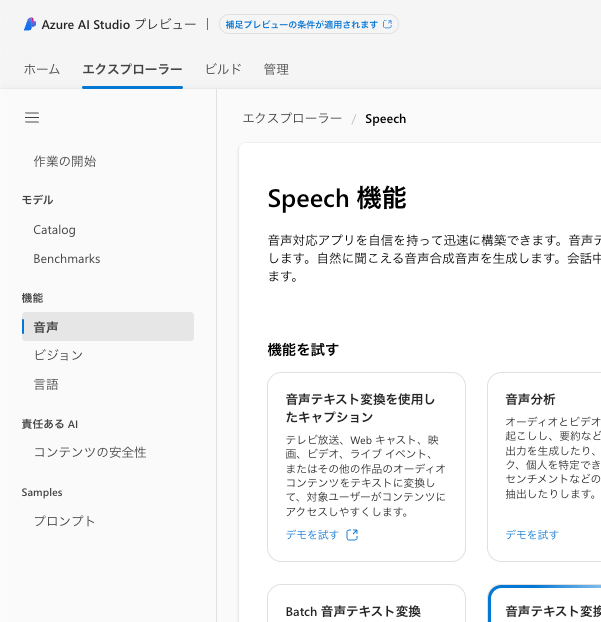
Task: Open 音声テキスト変換を使用したキャプション card
Action: [x=366, y=466]
